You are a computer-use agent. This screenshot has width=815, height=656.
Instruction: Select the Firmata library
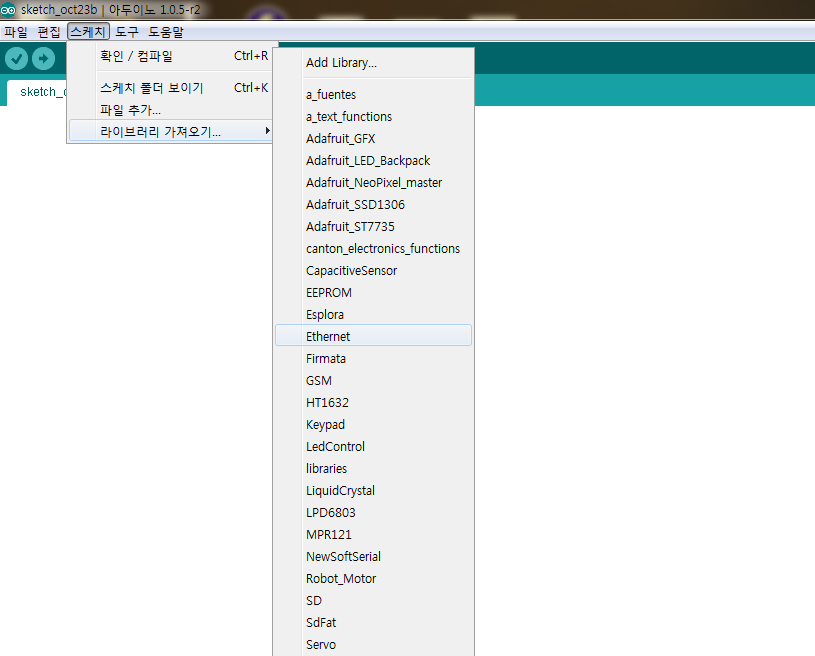pyautogui.click(x=373, y=359)
